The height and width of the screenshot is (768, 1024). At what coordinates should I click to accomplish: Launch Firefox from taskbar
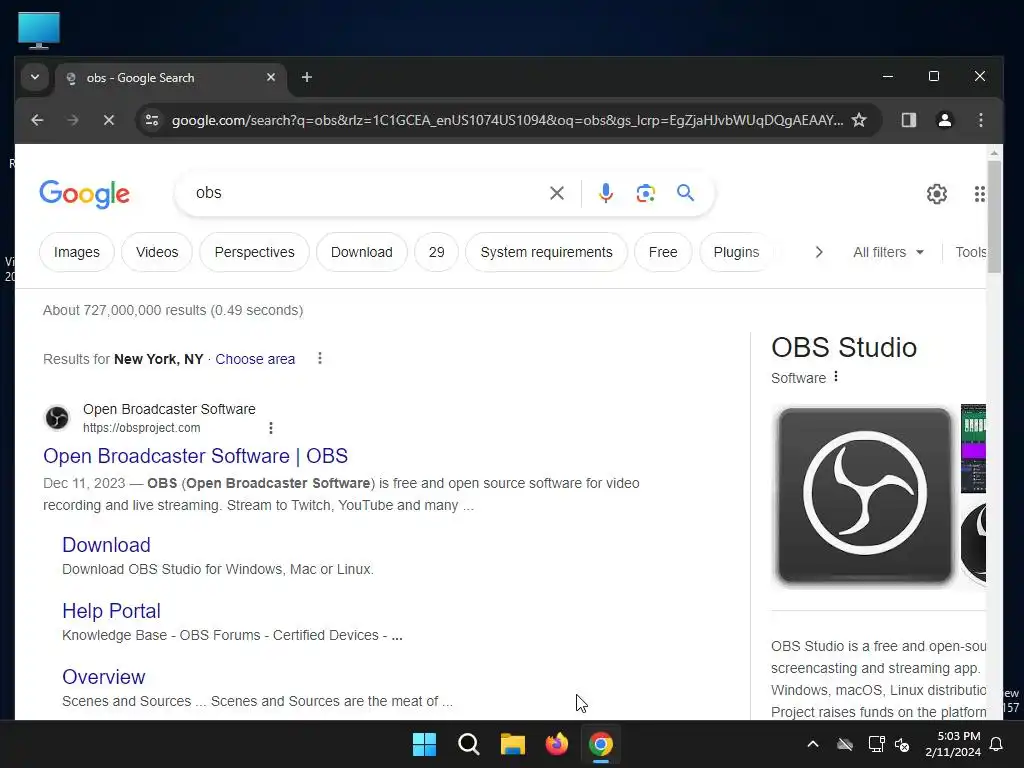click(x=556, y=744)
